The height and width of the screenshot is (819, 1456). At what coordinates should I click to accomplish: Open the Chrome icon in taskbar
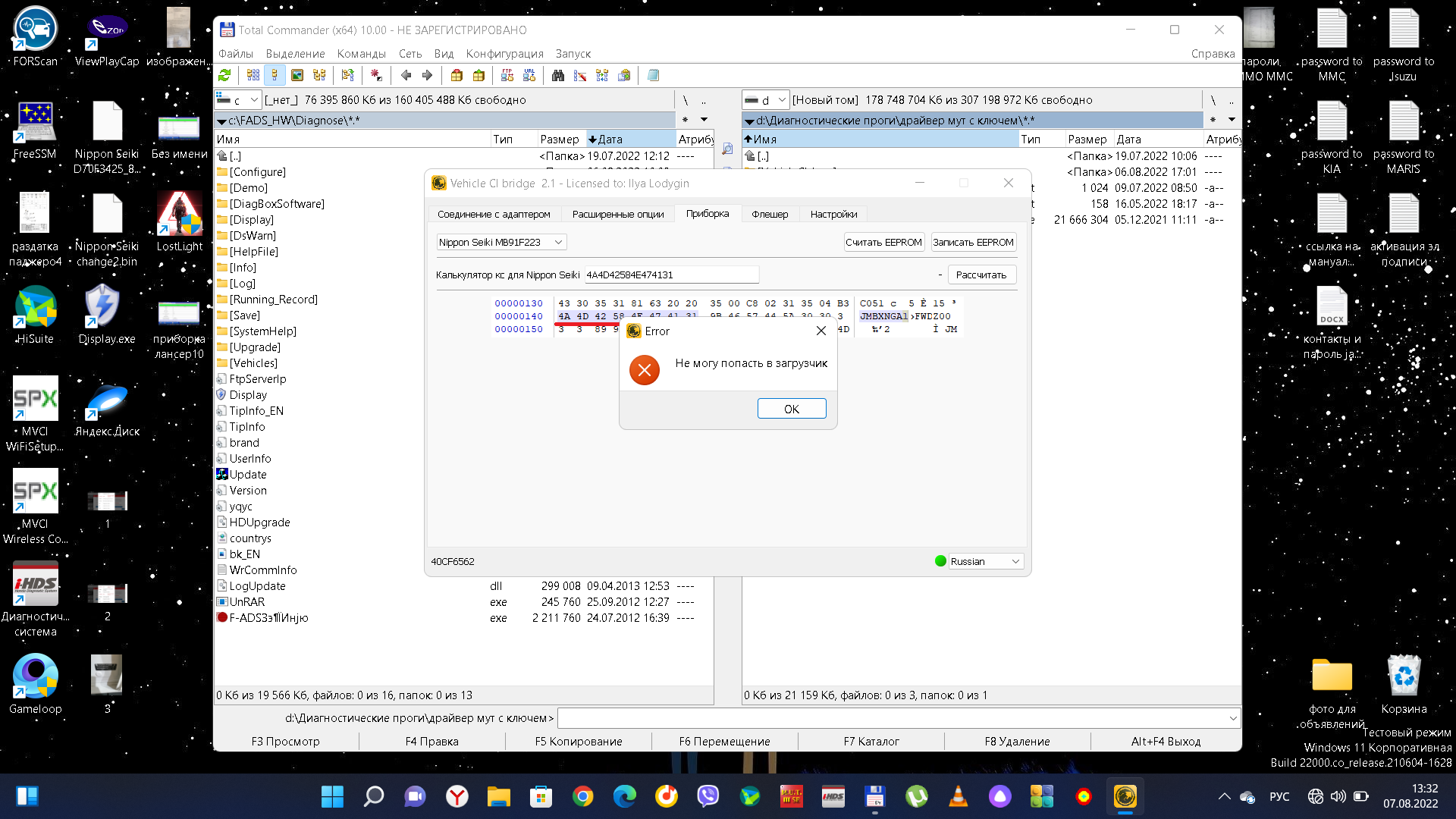pyautogui.click(x=582, y=796)
